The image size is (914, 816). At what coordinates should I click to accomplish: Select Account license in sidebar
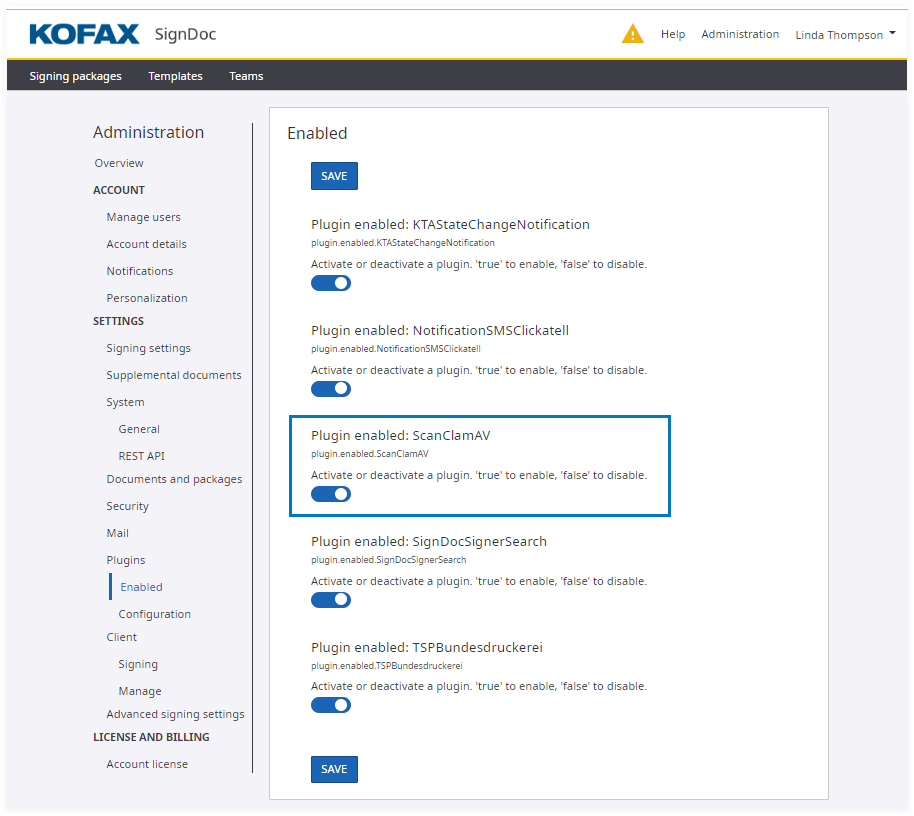pyautogui.click(x=147, y=764)
